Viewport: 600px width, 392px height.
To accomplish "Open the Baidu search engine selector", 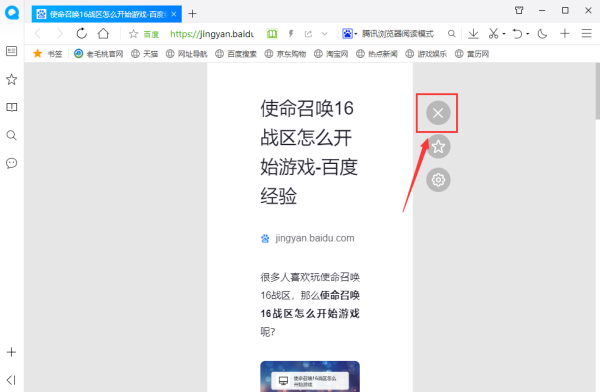I will (349, 34).
